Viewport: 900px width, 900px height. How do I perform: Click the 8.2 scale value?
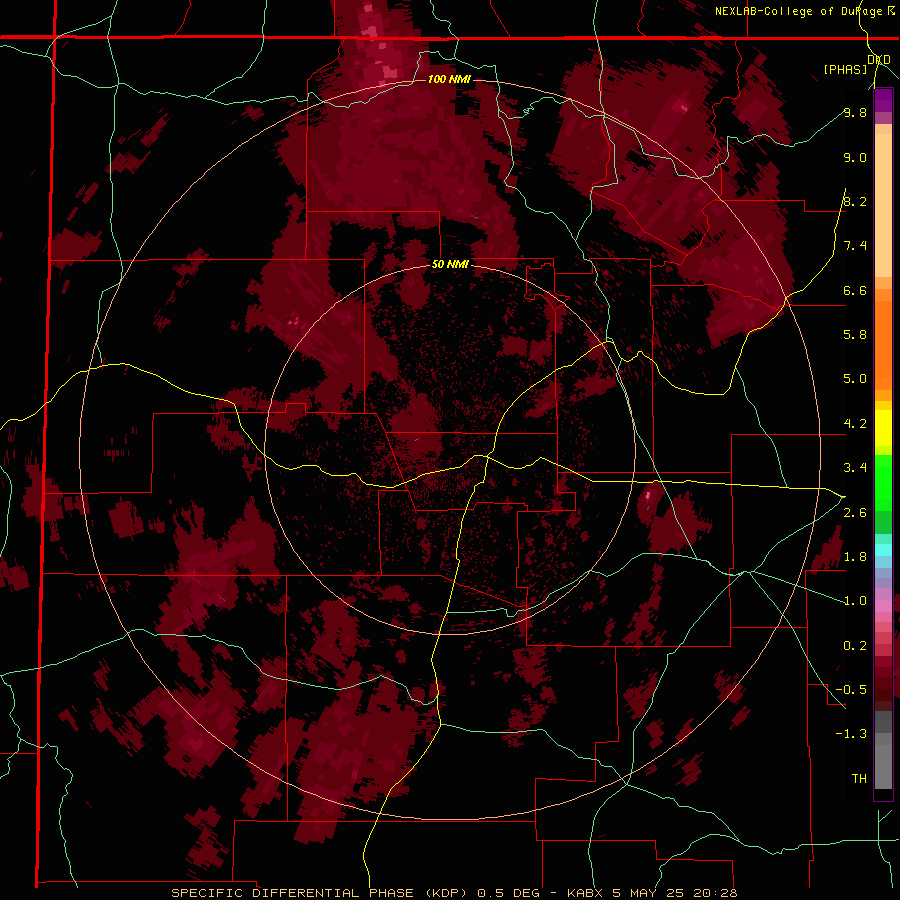pyautogui.click(x=855, y=201)
